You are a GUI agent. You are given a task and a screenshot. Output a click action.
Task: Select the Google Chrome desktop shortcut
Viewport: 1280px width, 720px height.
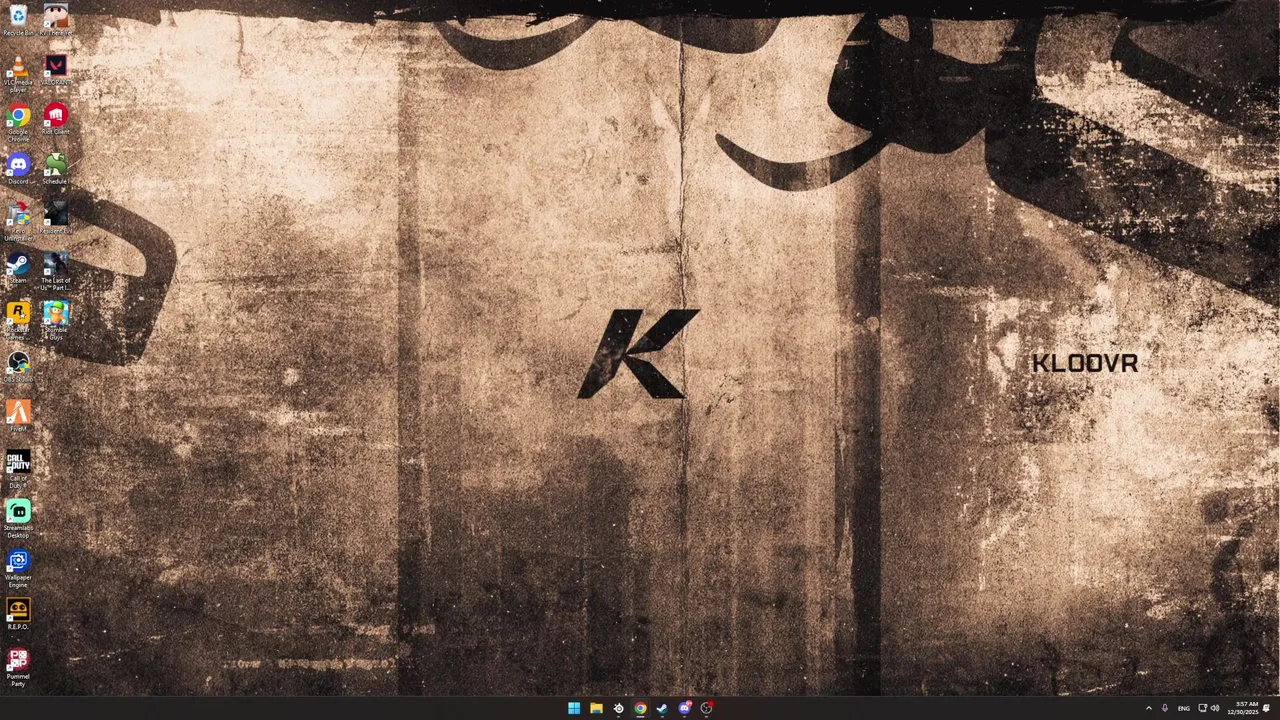(x=18, y=124)
